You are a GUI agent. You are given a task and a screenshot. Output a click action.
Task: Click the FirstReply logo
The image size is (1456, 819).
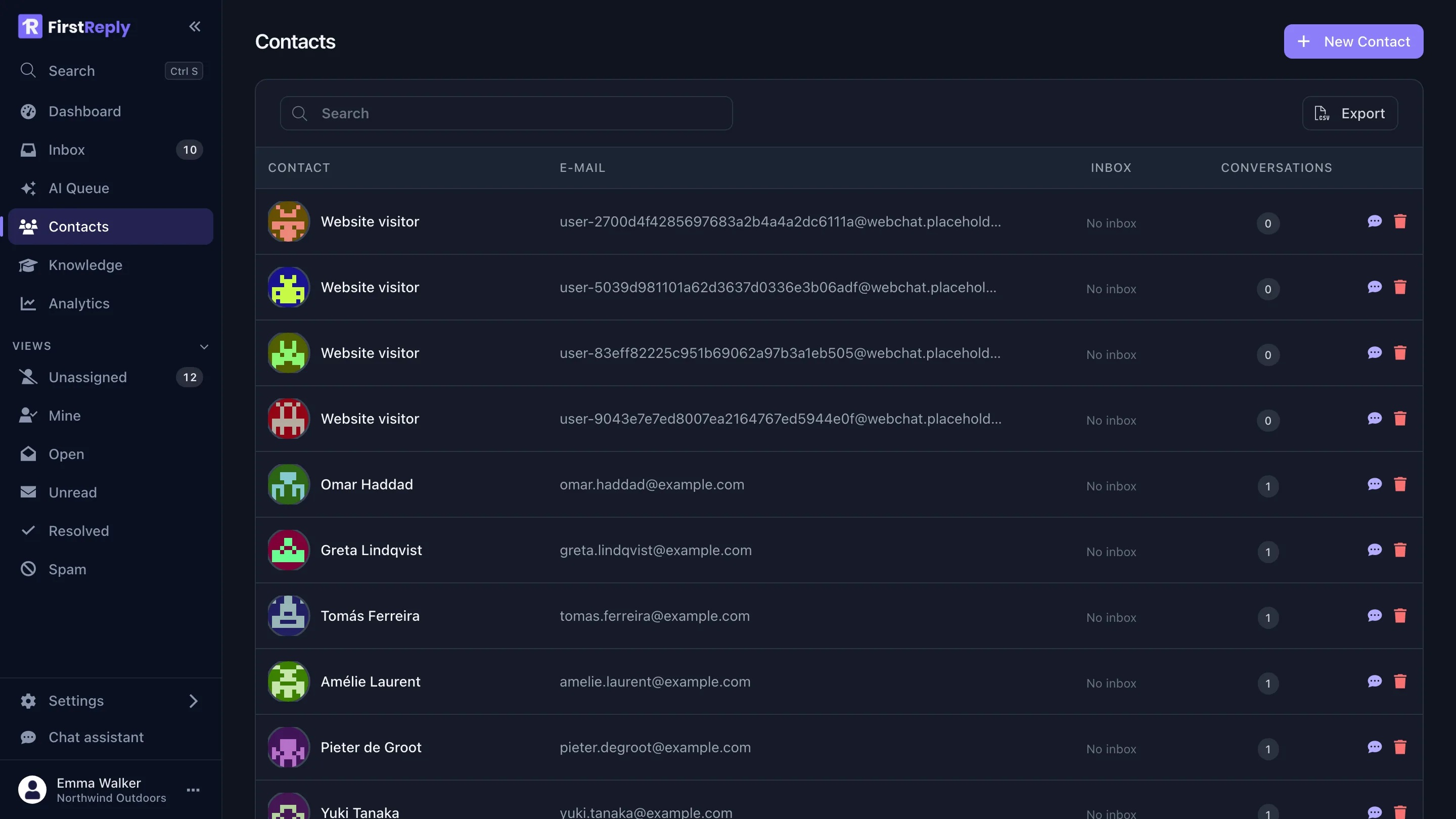coord(74,27)
